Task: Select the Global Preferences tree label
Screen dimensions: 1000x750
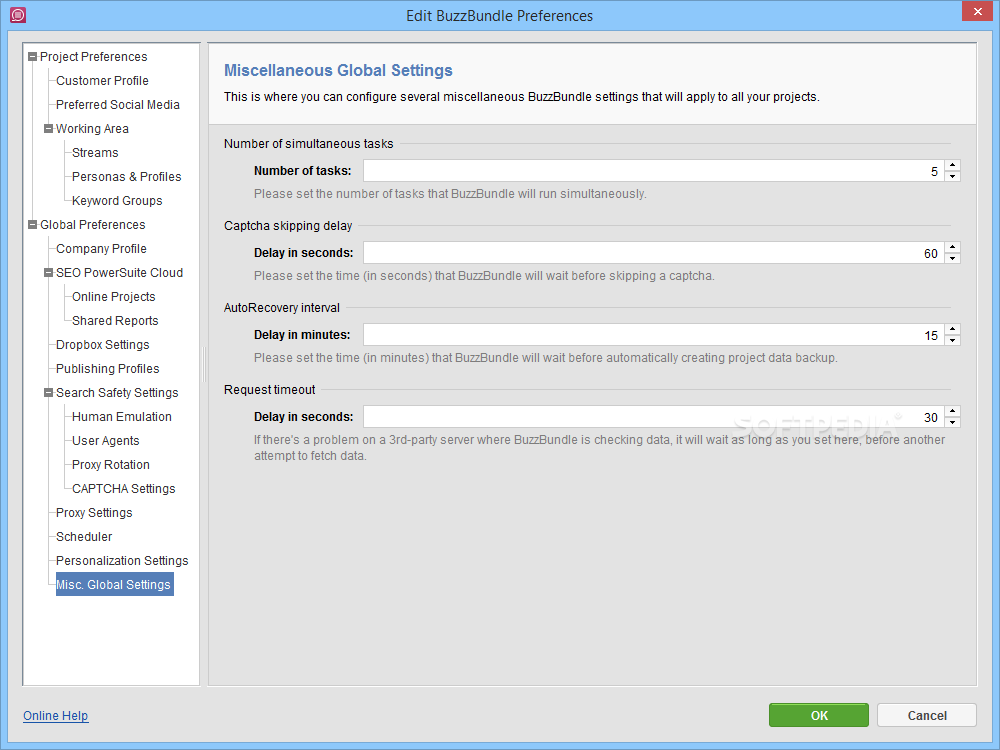Action: [x=93, y=224]
